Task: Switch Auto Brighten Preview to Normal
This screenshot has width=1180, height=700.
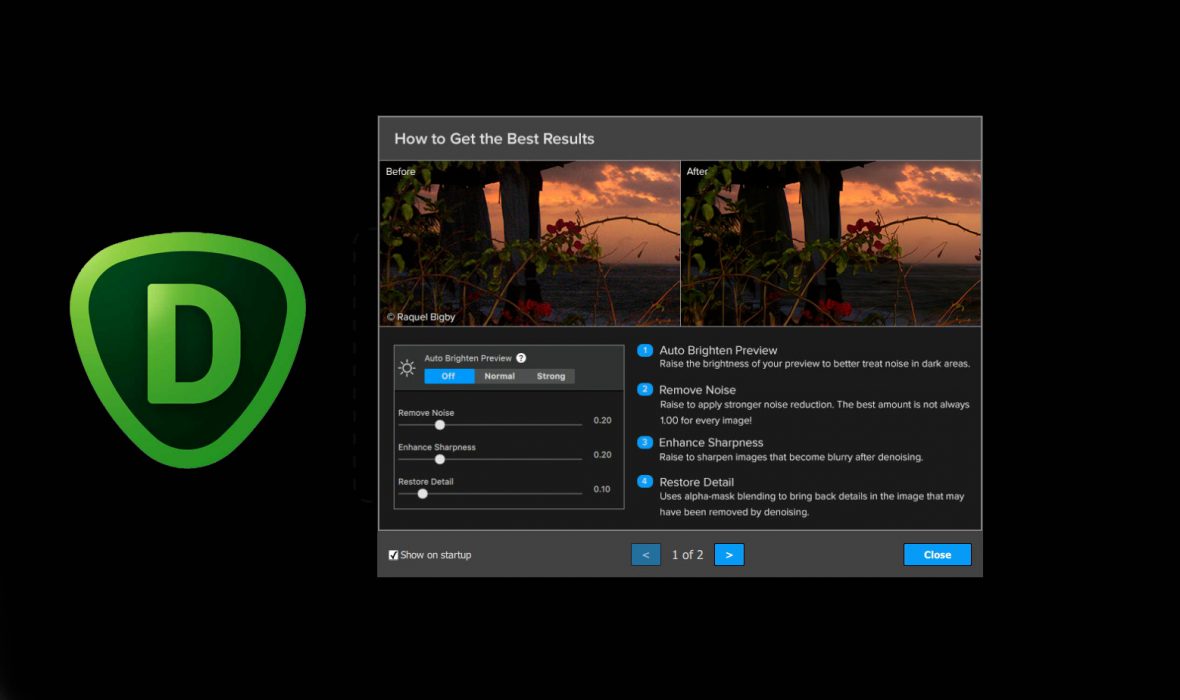Action: (x=499, y=376)
